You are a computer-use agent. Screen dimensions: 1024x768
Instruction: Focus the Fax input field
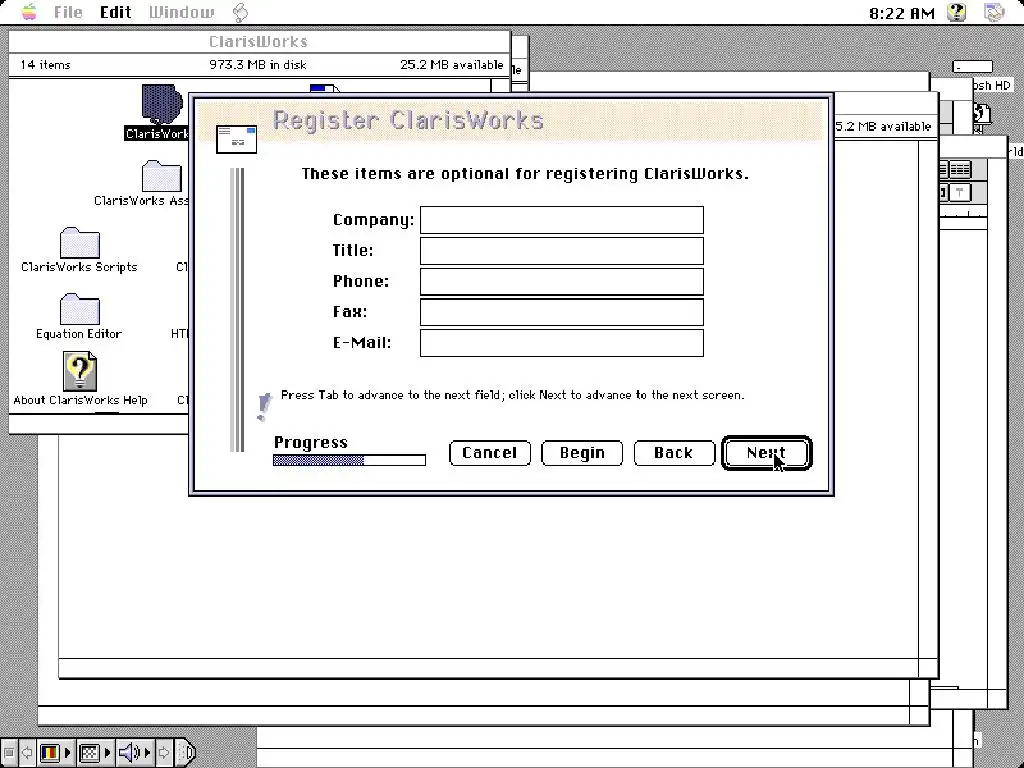tap(562, 312)
